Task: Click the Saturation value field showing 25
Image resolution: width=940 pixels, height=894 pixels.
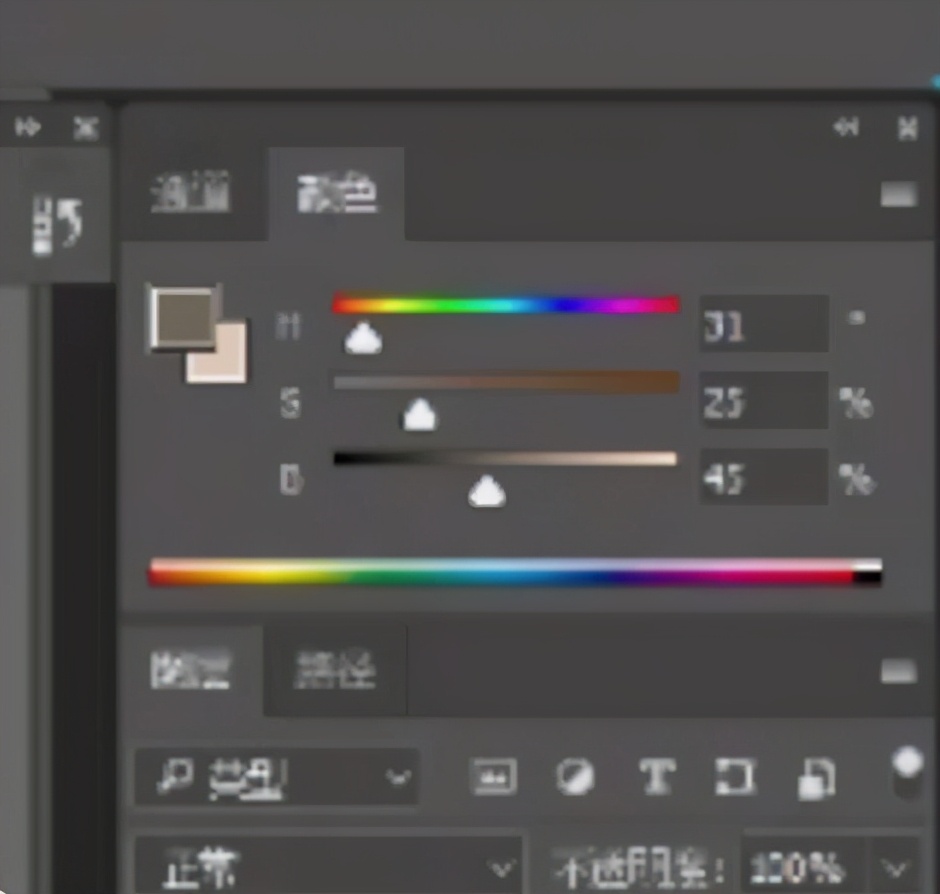Action: (764, 400)
